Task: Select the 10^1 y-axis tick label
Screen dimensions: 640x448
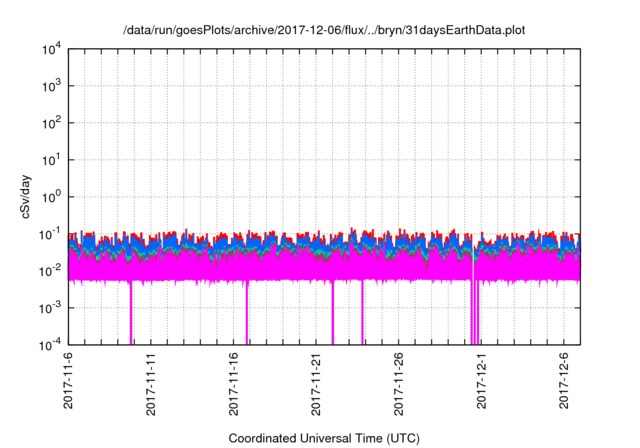Action: [x=52, y=161]
